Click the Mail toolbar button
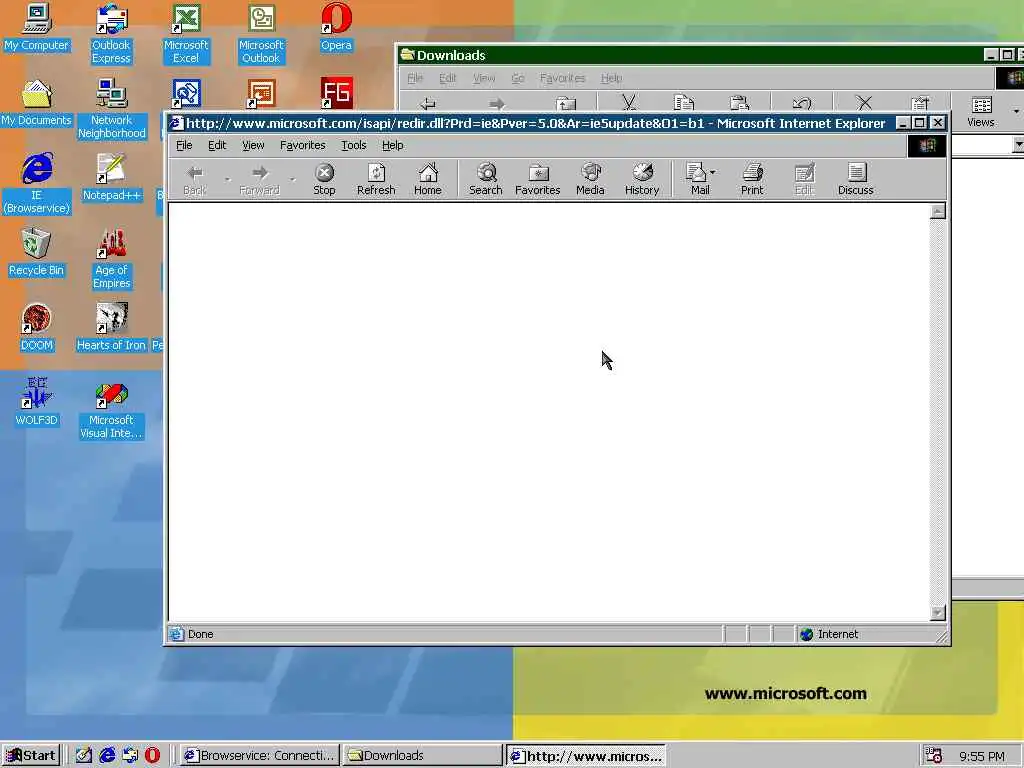This screenshot has height=768, width=1024. click(x=696, y=180)
